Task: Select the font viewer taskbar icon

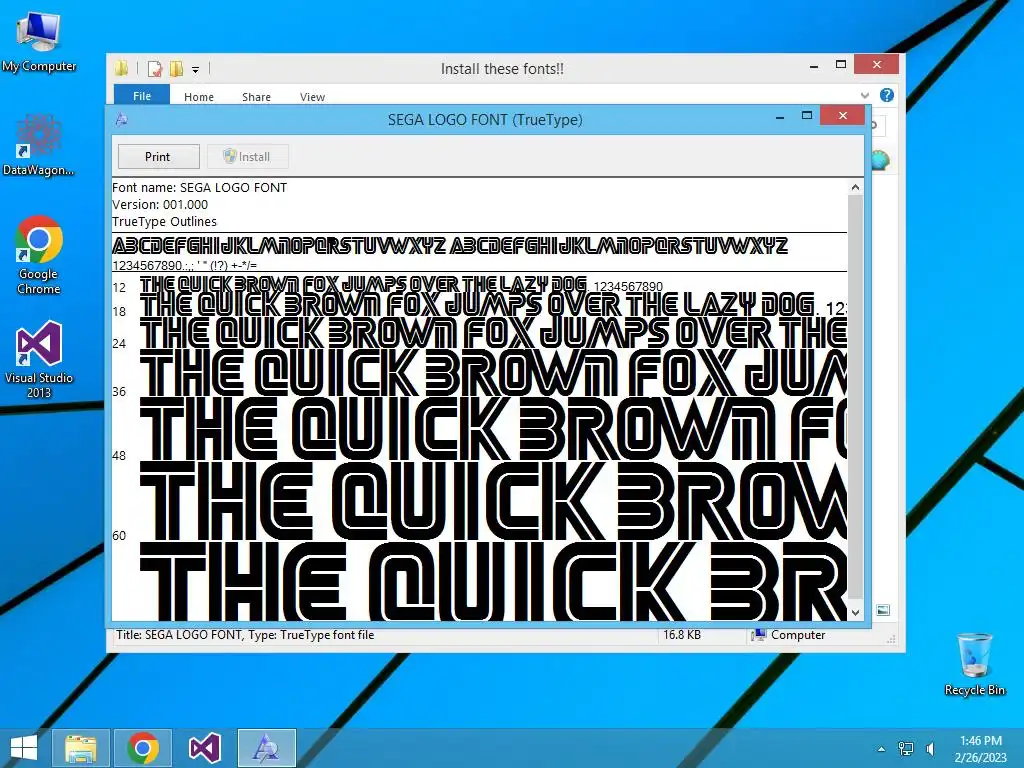Action: (x=266, y=748)
